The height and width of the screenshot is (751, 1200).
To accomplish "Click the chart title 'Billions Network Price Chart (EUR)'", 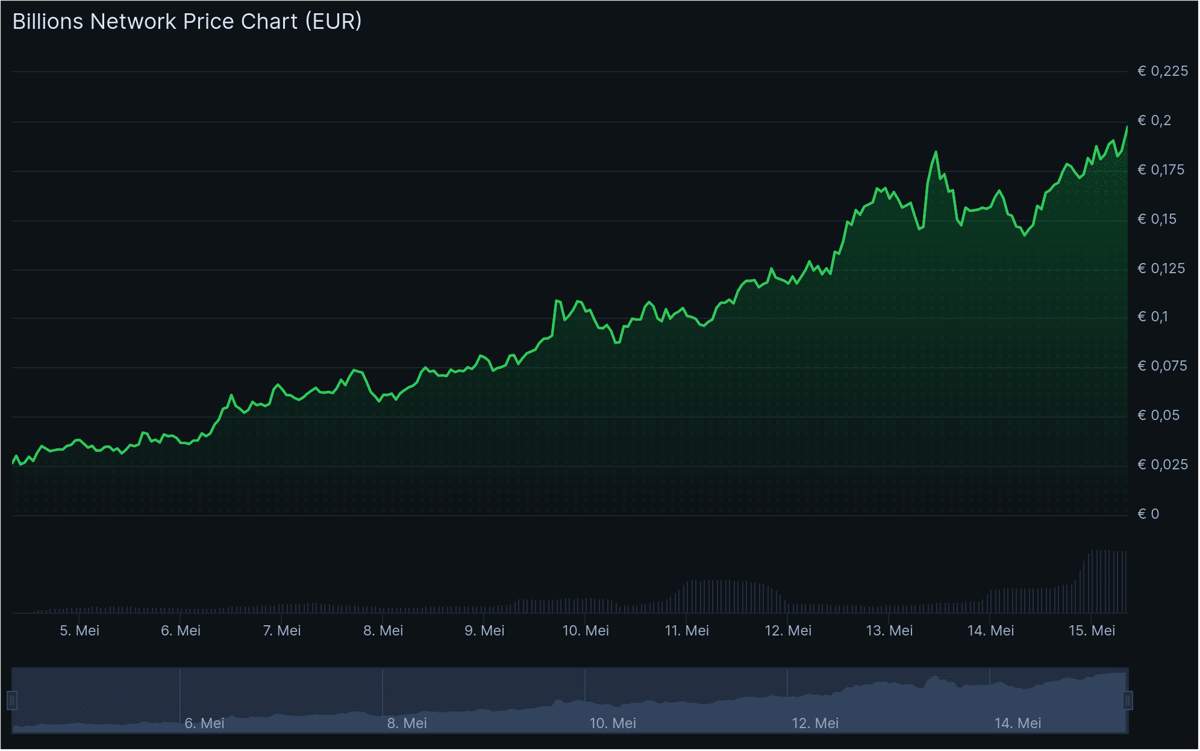I will [x=187, y=22].
